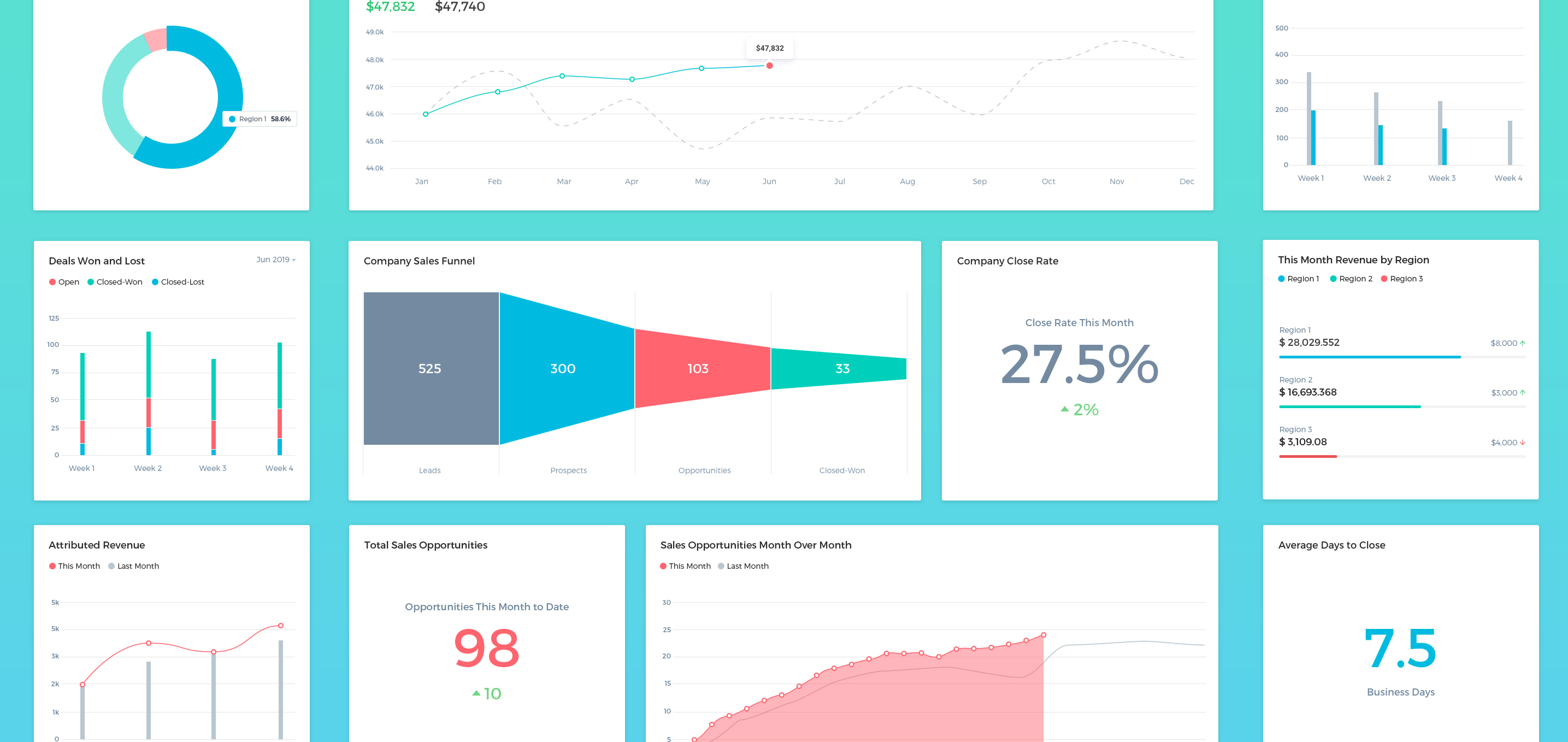Click the up 10 opportunities indicator button
Viewport: 1568px width, 742px height.
tap(487, 694)
